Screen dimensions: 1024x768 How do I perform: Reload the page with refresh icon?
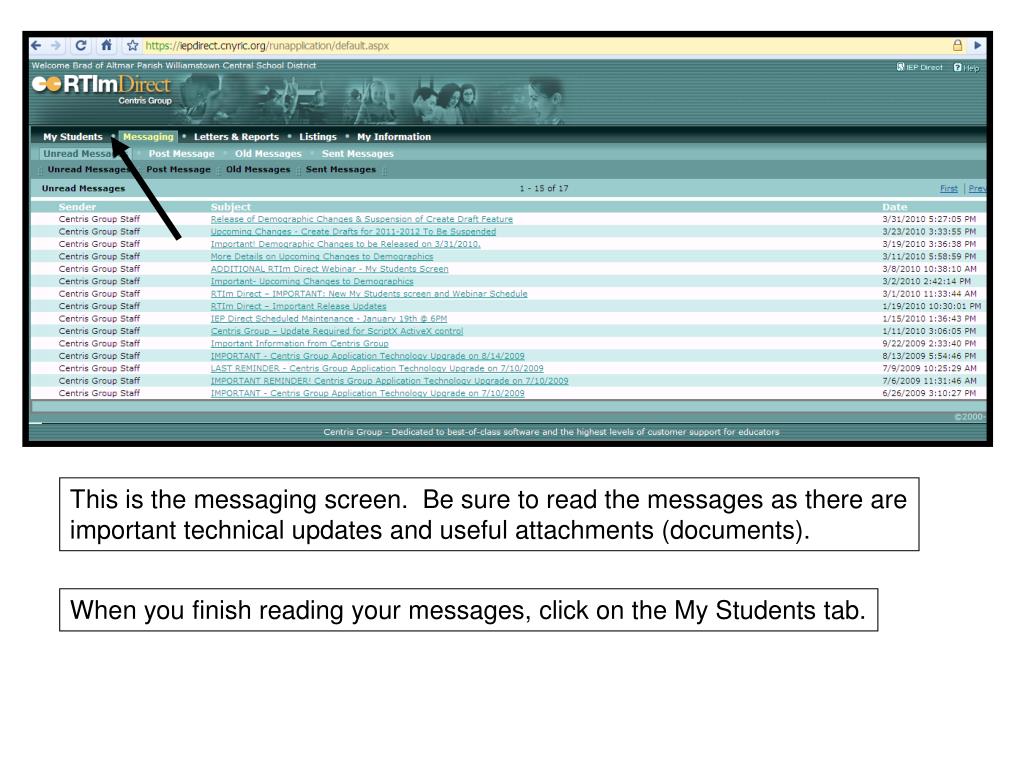tap(81, 46)
